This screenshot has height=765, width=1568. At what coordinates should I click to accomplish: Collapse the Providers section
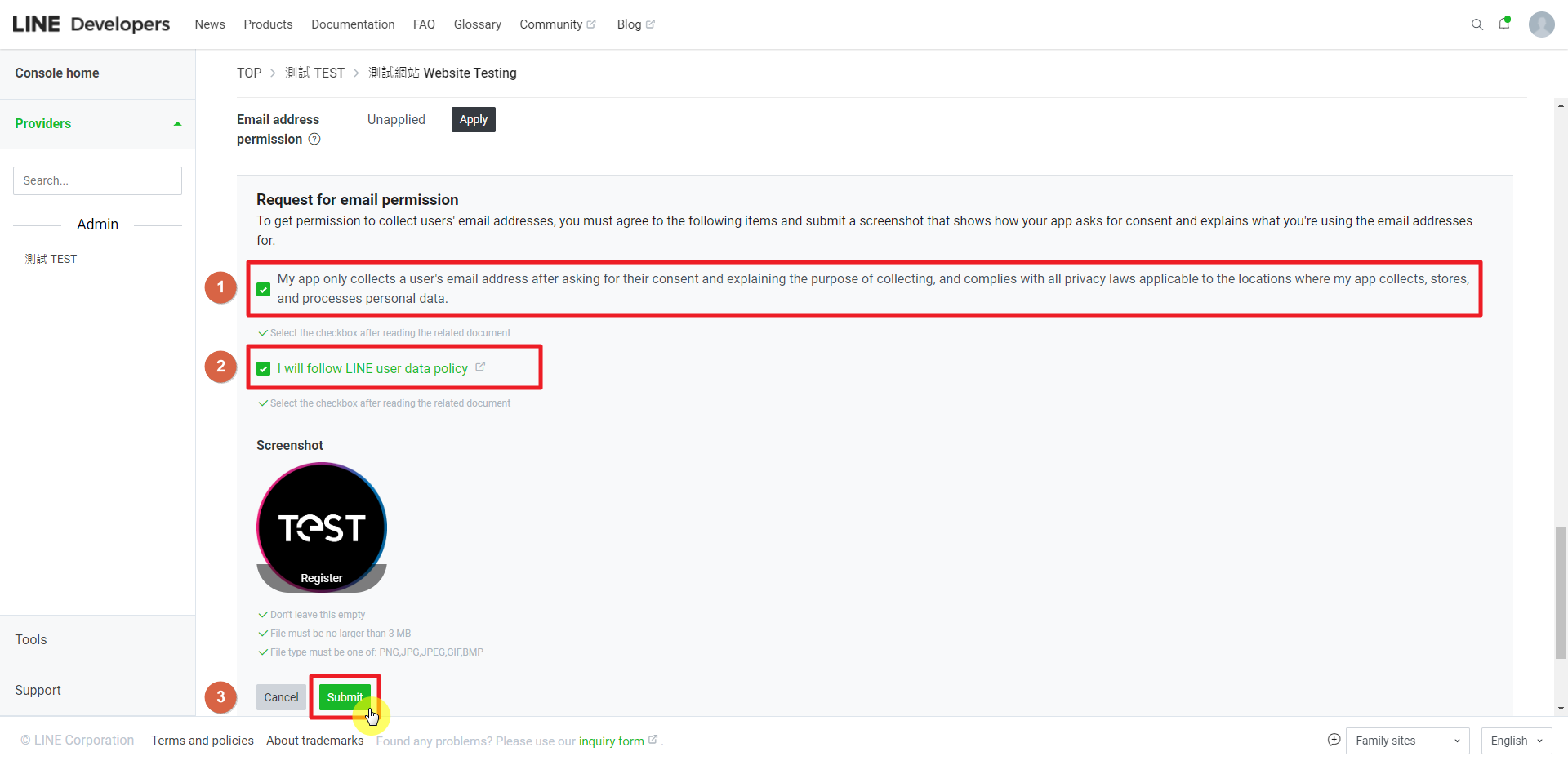point(177,124)
